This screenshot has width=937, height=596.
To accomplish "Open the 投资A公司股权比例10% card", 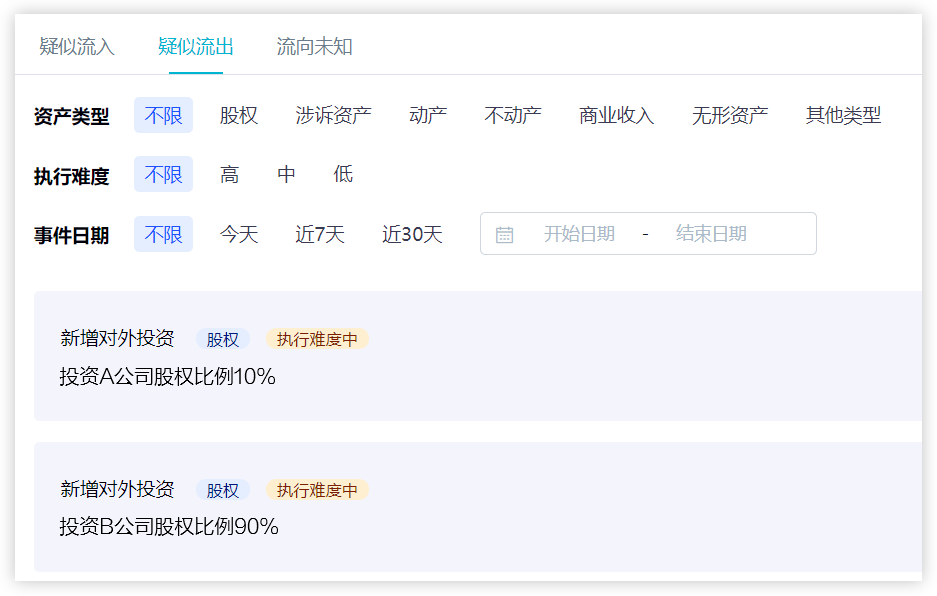I will [478, 356].
